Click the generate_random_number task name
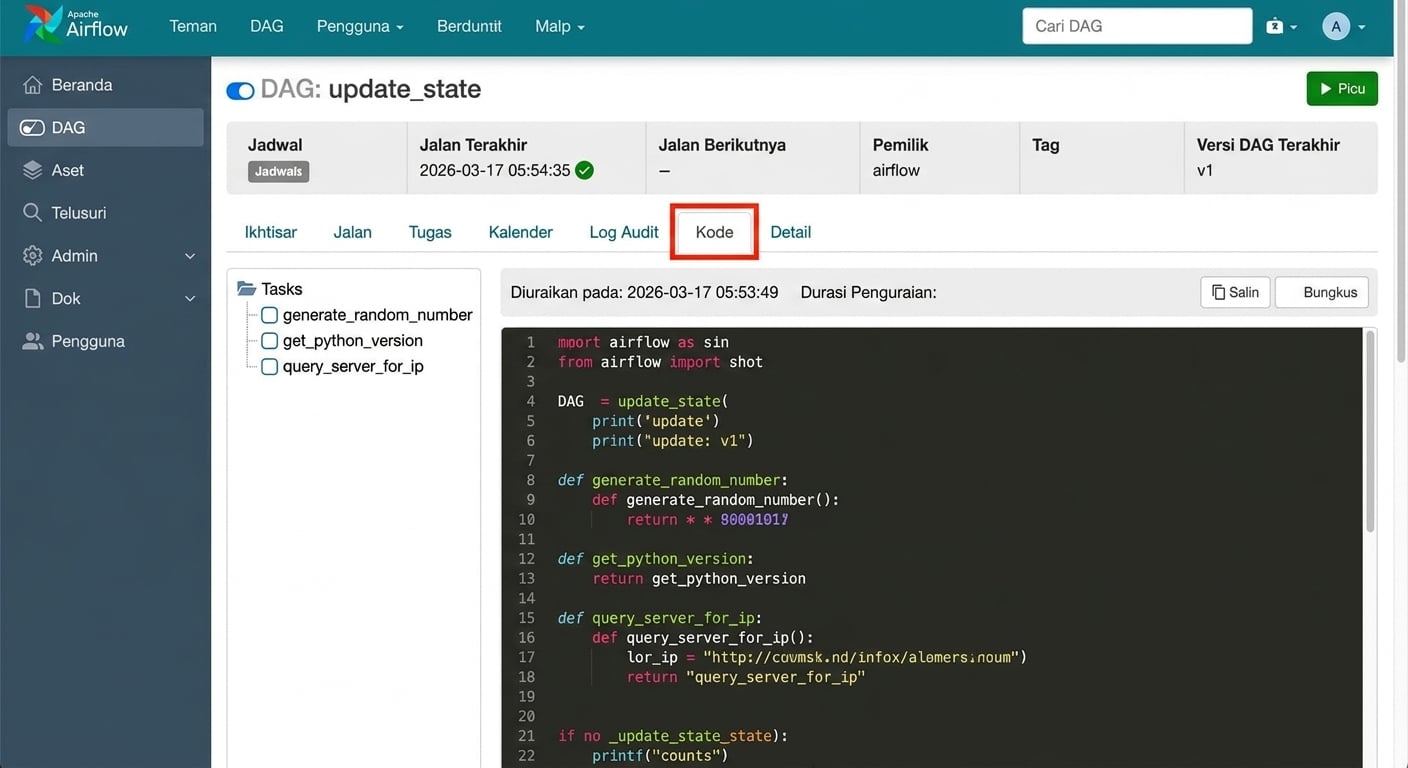 [x=377, y=315]
